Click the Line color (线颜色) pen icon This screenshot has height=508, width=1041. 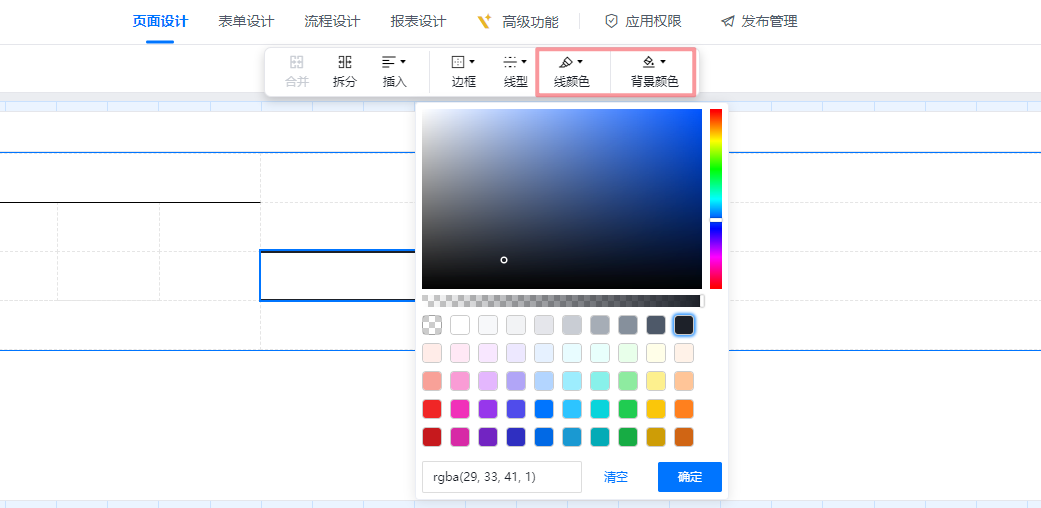(566, 62)
